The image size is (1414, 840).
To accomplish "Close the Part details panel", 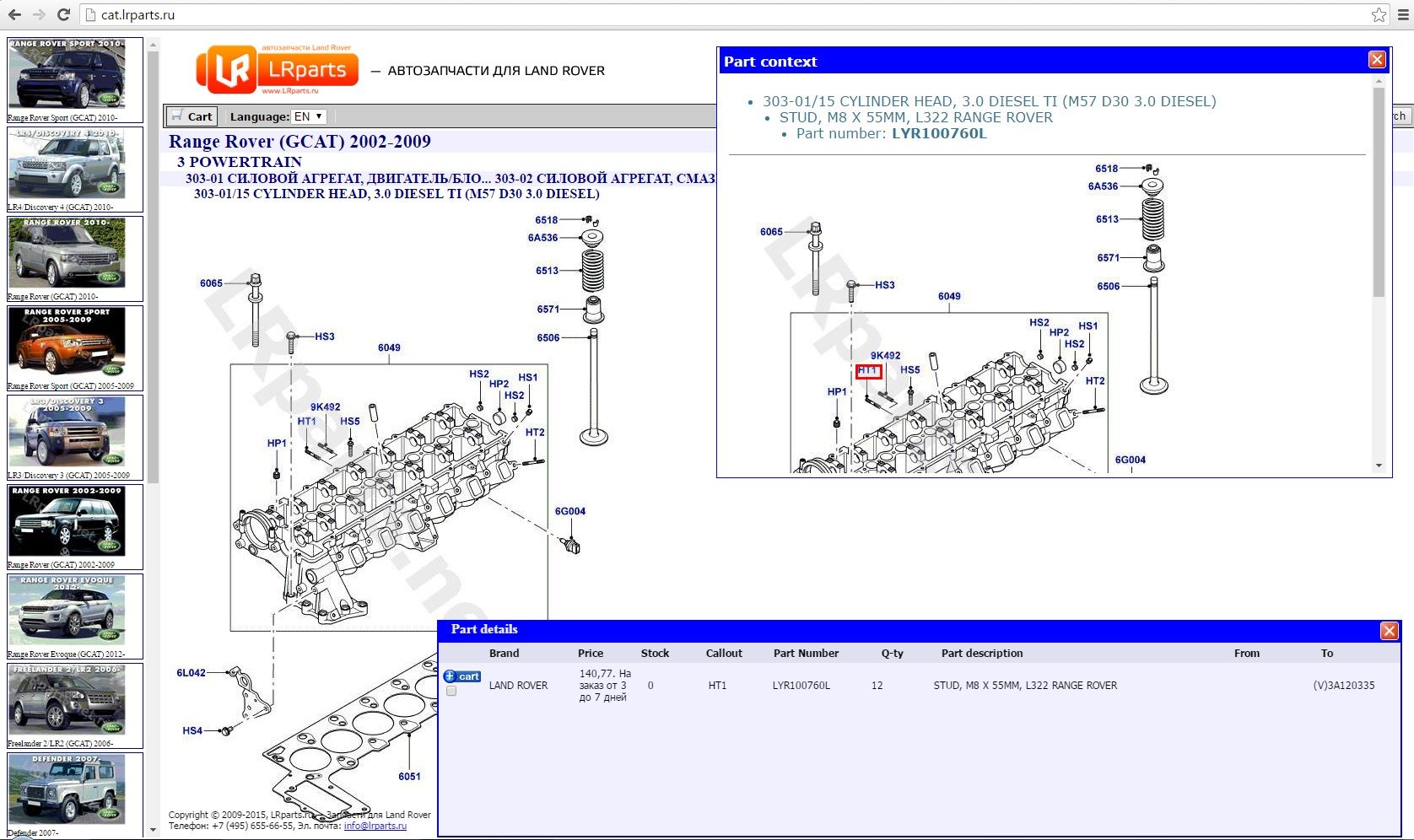I will click(1389, 631).
